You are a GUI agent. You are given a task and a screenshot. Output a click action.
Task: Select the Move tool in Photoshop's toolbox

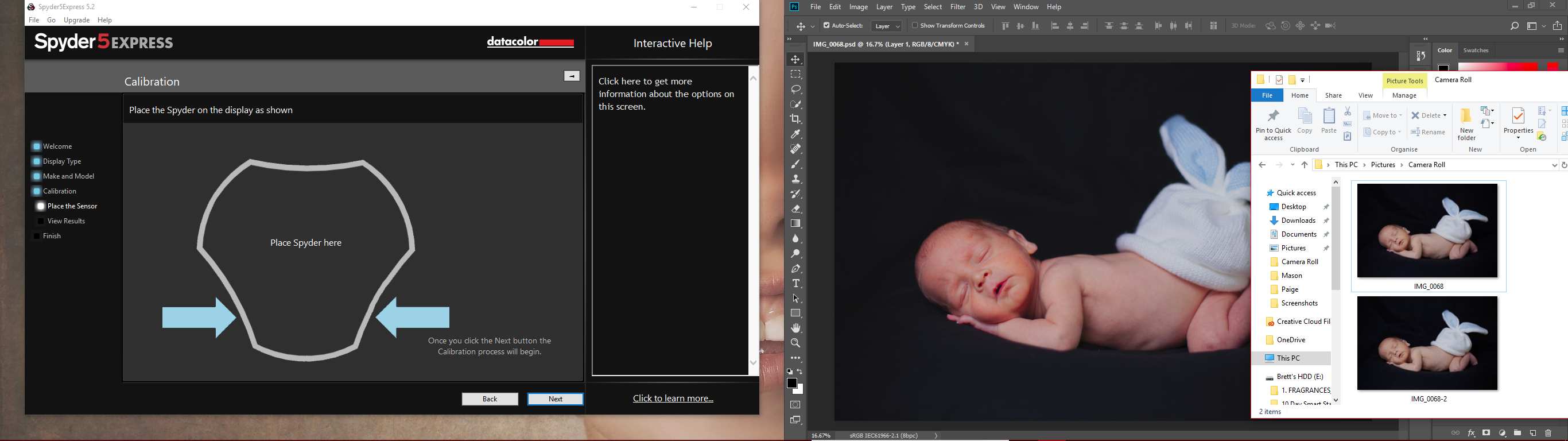(795, 60)
